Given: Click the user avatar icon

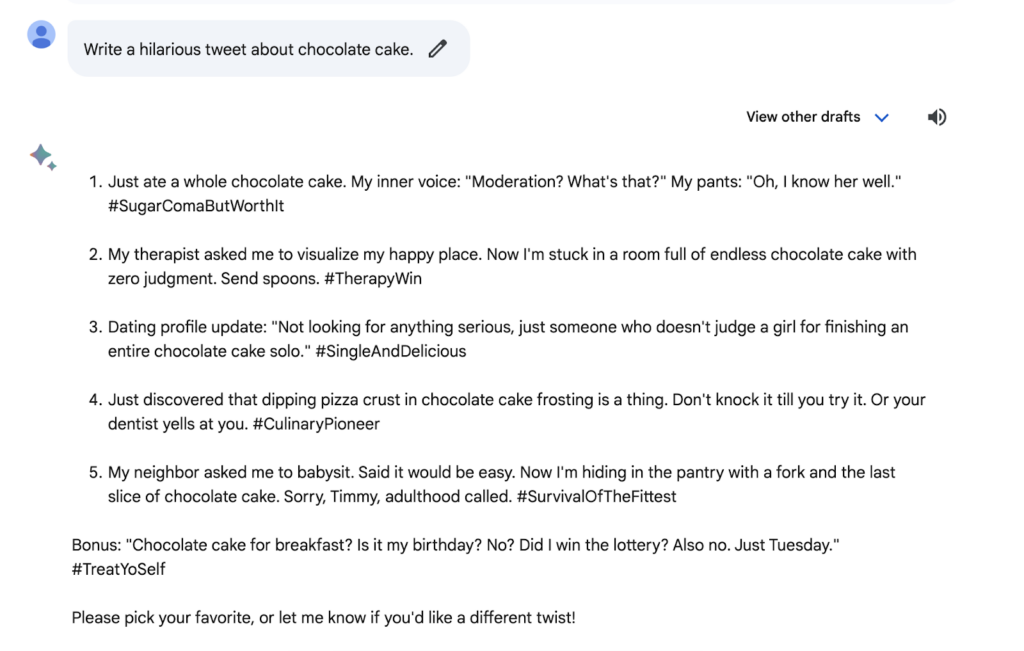Looking at the screenshot, I should (x=41, y=35).
